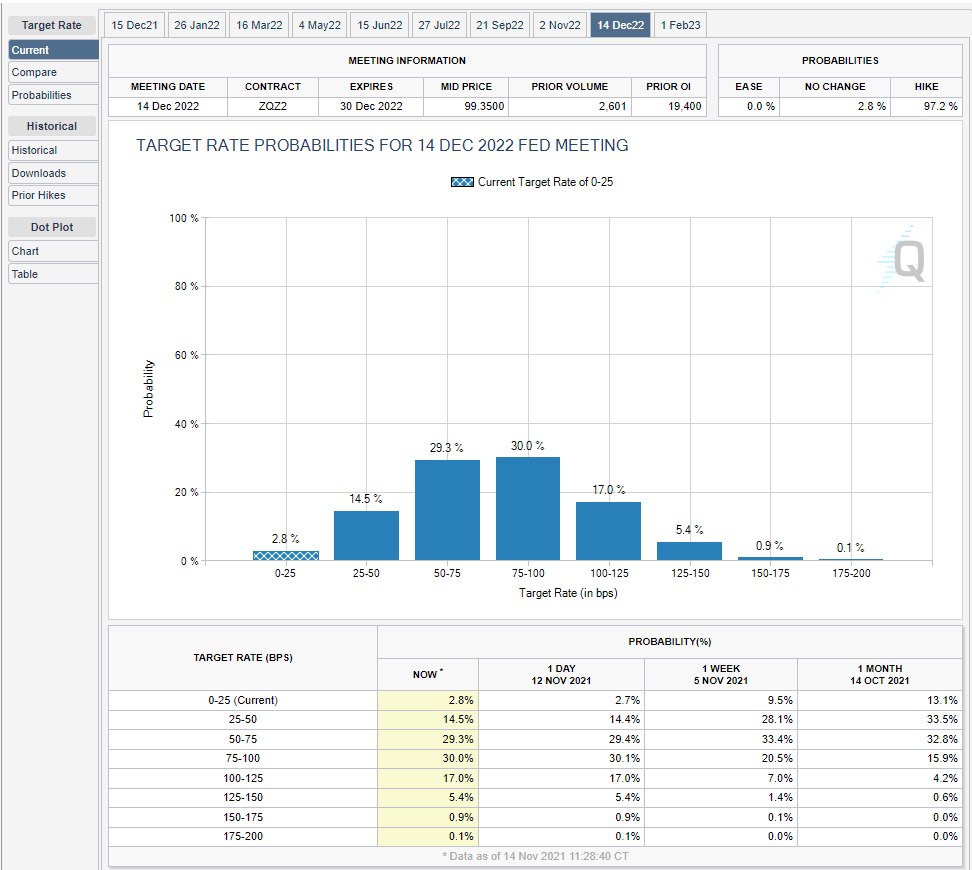Open the 16 Mar22 meeting tab
The image size is (972, 870).
(x=258, y=25)
